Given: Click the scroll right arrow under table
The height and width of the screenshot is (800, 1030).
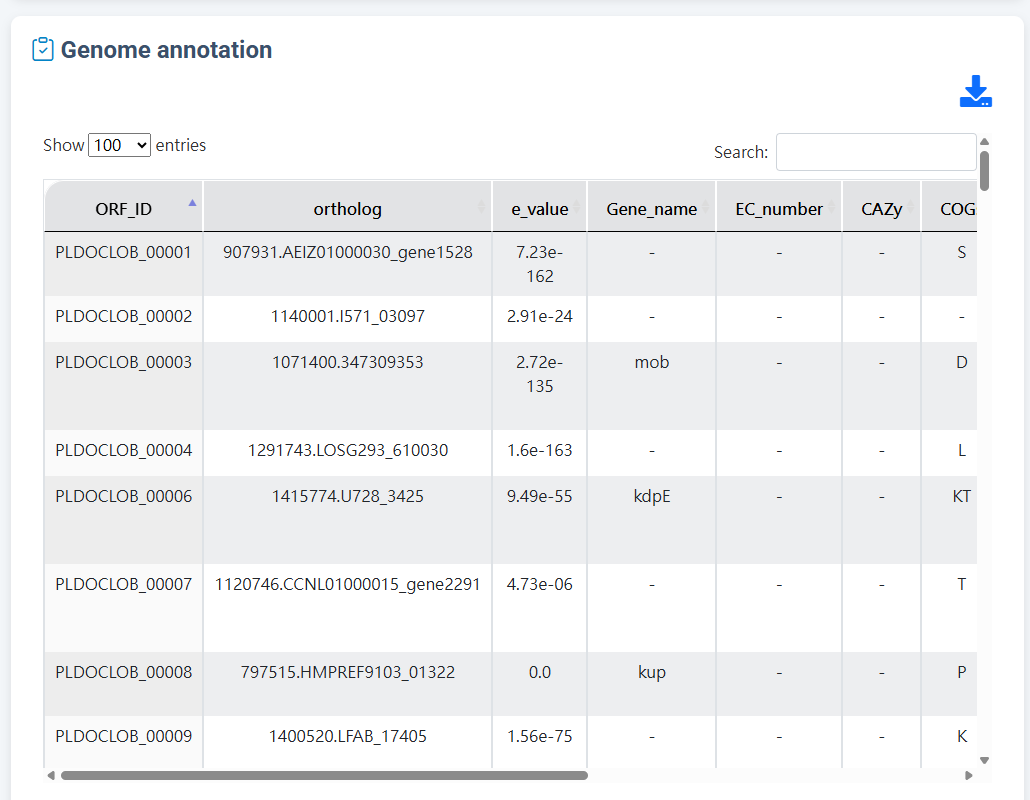Looking at the screenshot, I should pyautogui.click(x=968, y=775).
